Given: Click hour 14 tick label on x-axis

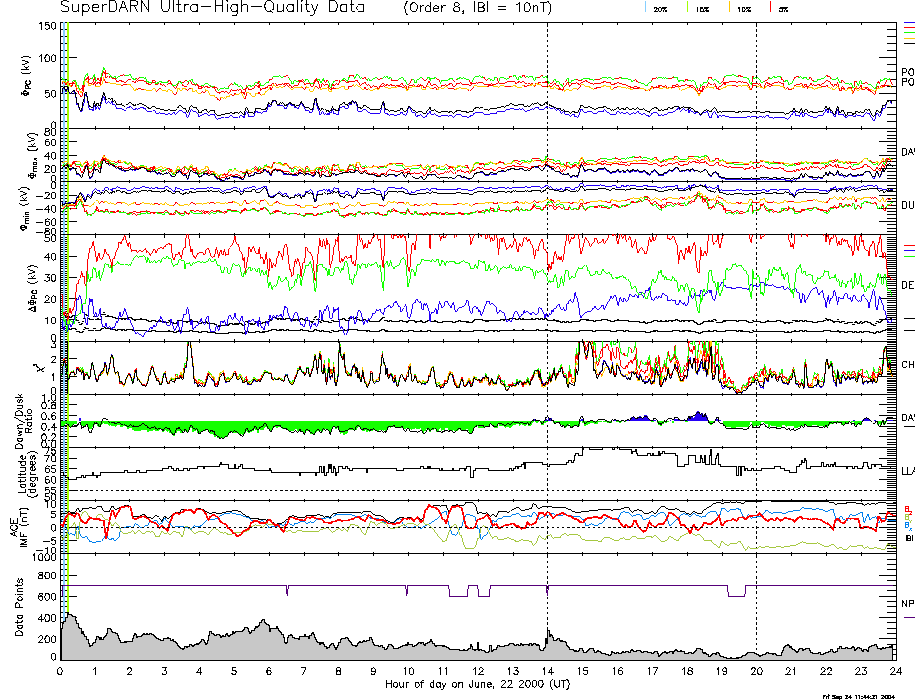Looking at the screenshot, I should coord(547,670).
